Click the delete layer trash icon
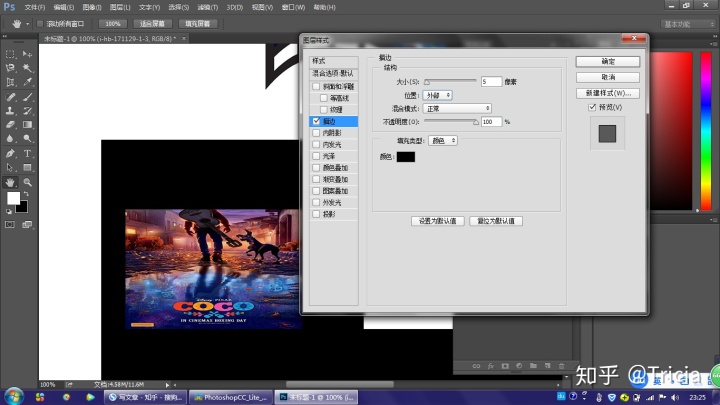The width and height of the screenshot is (720, 405). tap(562, 366)
